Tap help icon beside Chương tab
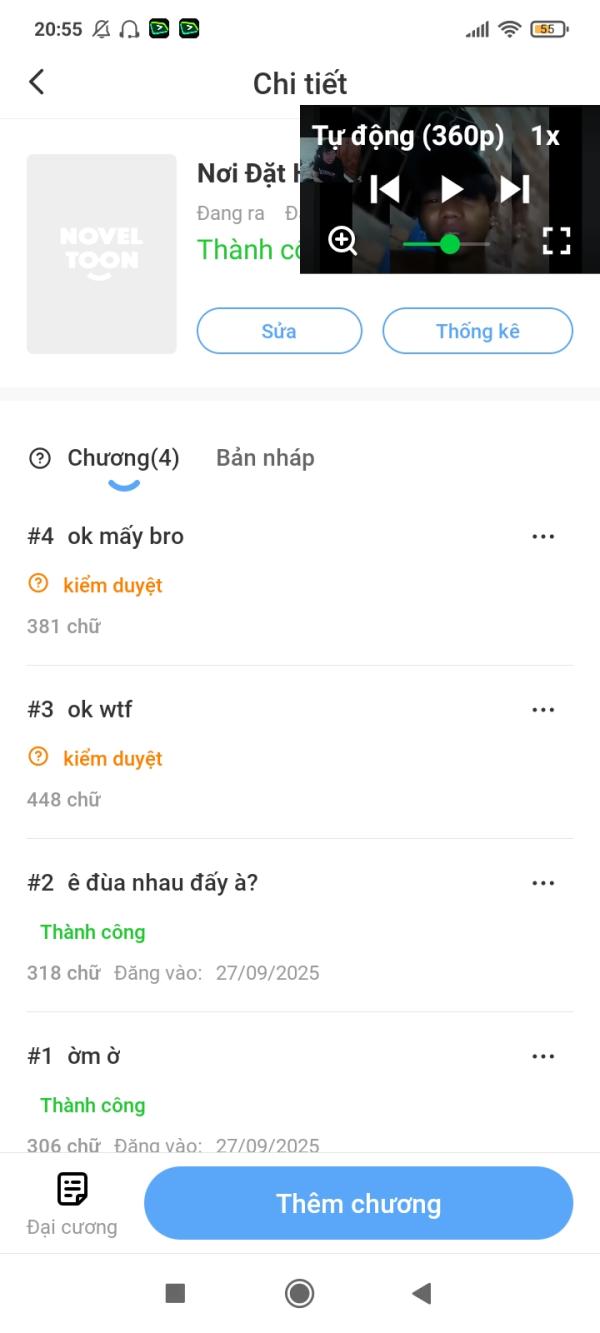600x1333 pixels. point(40,459)
